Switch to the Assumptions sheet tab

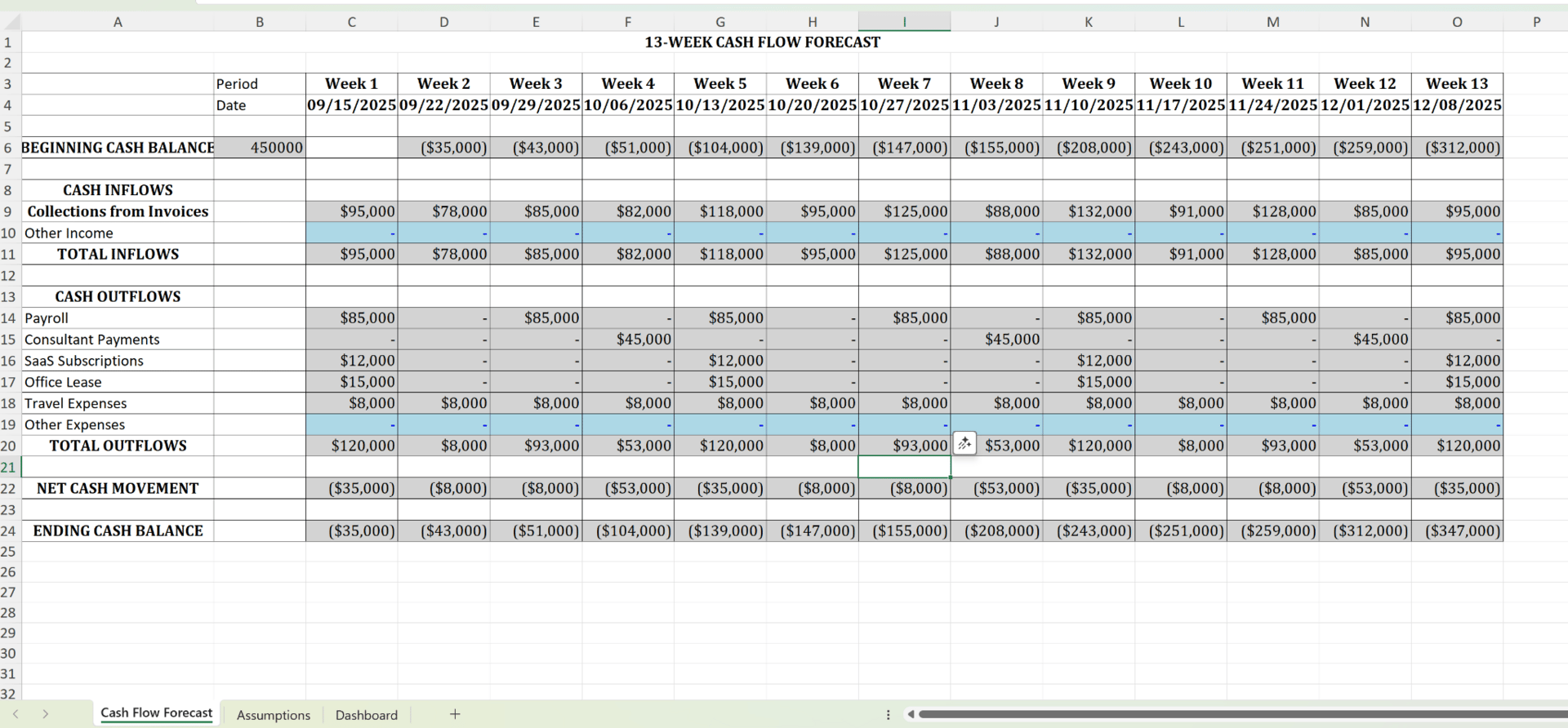pyautogui.click(x=274, y=715)
